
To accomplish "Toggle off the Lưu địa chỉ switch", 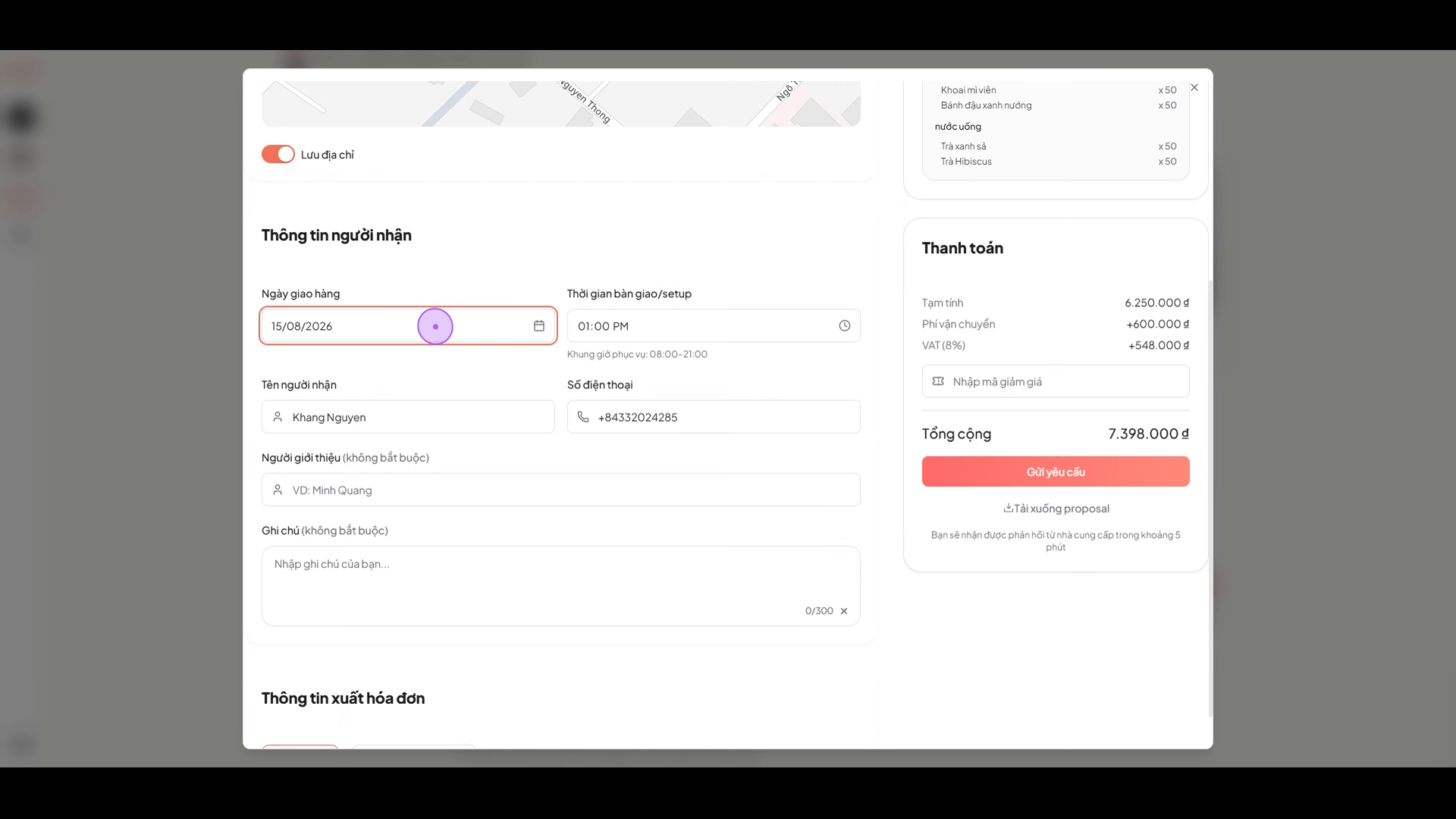I will [278, 155].
